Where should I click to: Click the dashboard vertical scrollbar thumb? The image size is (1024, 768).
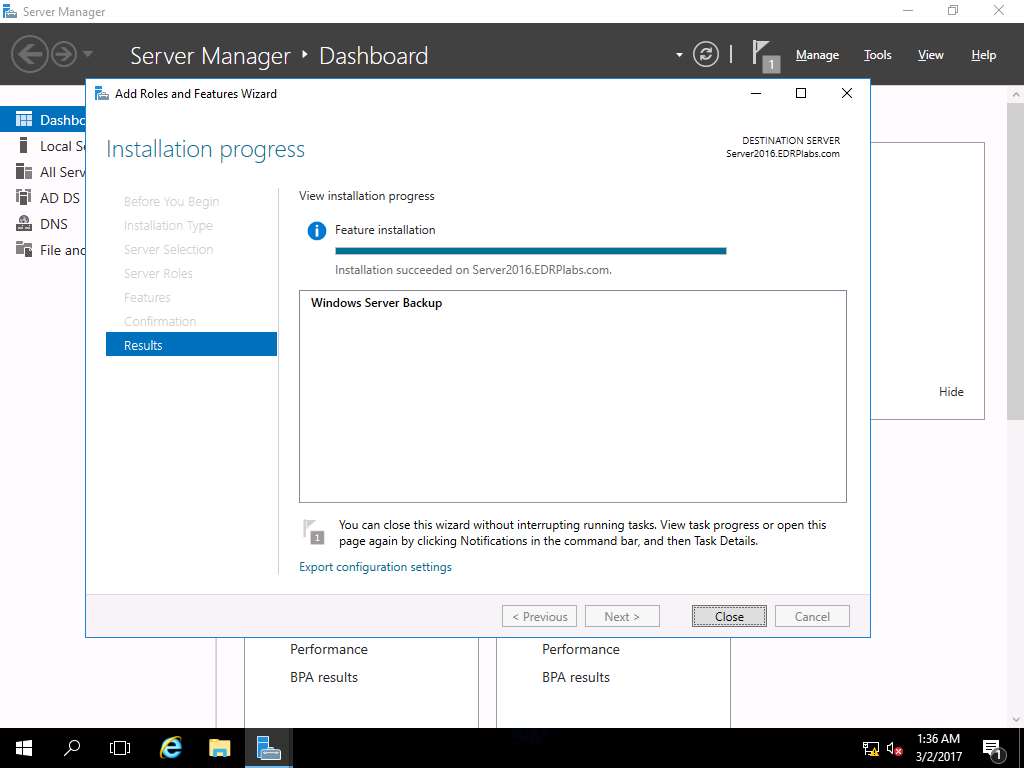click(1016, 261)
